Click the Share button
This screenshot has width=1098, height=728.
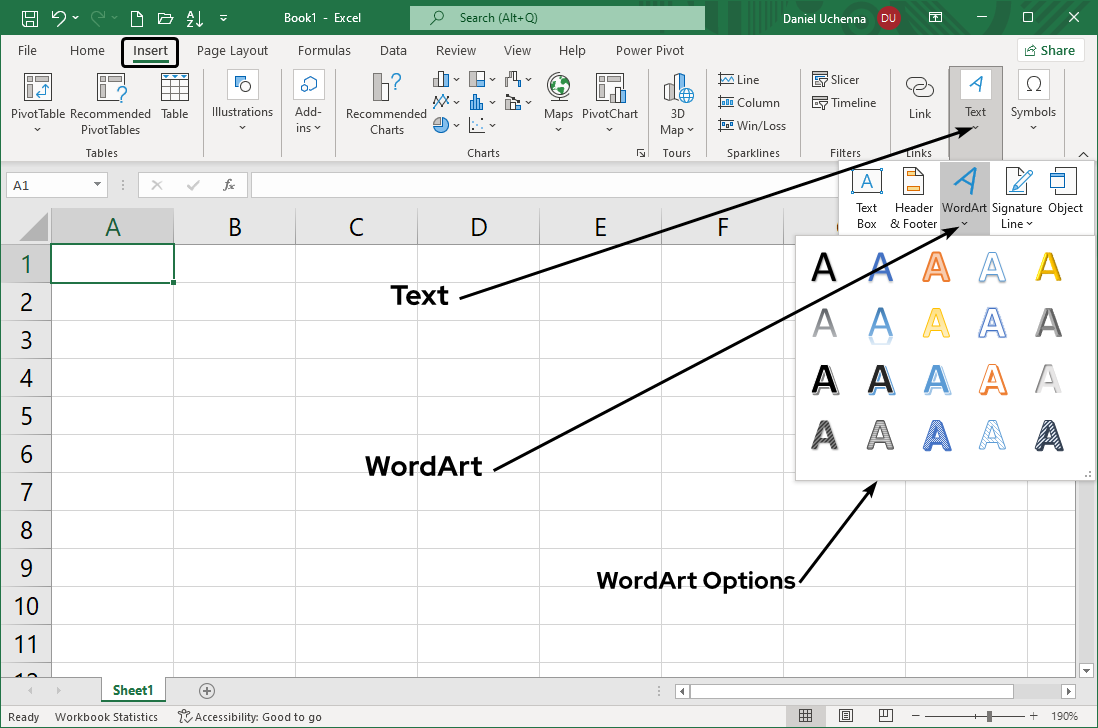1051,49
